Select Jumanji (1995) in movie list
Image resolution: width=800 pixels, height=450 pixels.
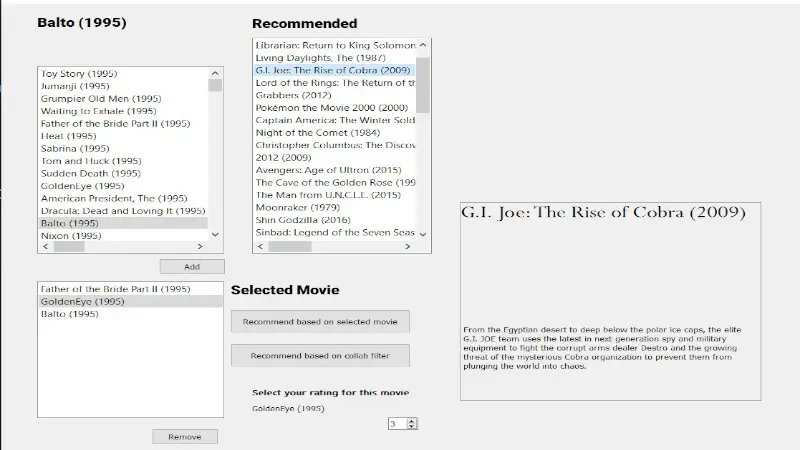123,86
